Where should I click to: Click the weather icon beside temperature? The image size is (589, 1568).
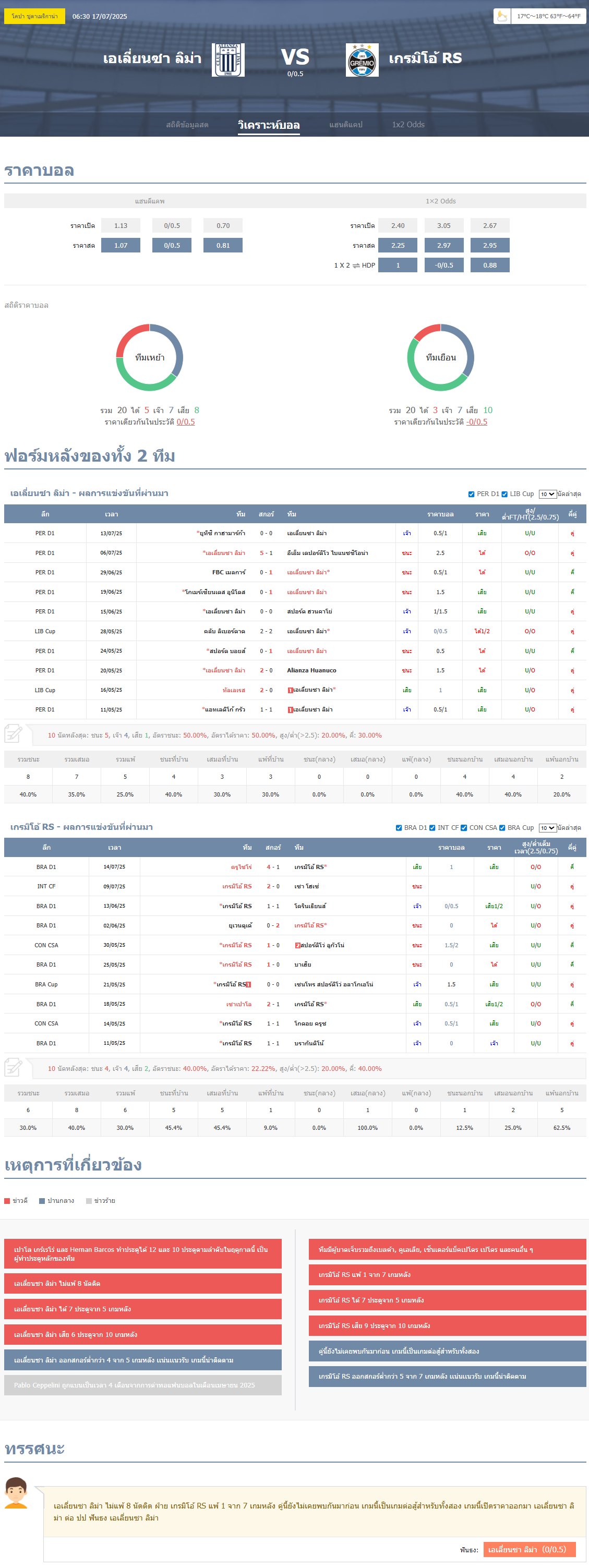coord(502,16)
